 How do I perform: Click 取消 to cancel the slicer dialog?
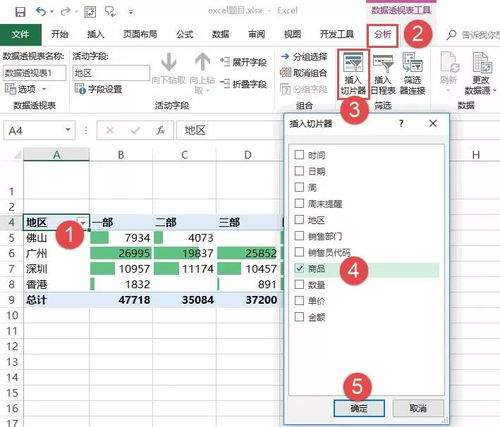418,408
